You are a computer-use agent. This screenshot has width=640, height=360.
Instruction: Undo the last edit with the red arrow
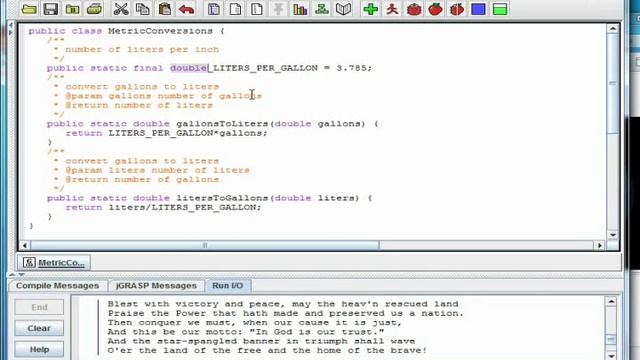(x=186, y=9)
